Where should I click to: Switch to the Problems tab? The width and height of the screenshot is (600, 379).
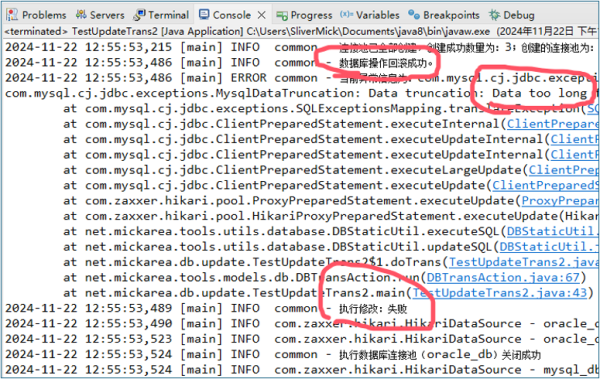(x=37, y=15)
